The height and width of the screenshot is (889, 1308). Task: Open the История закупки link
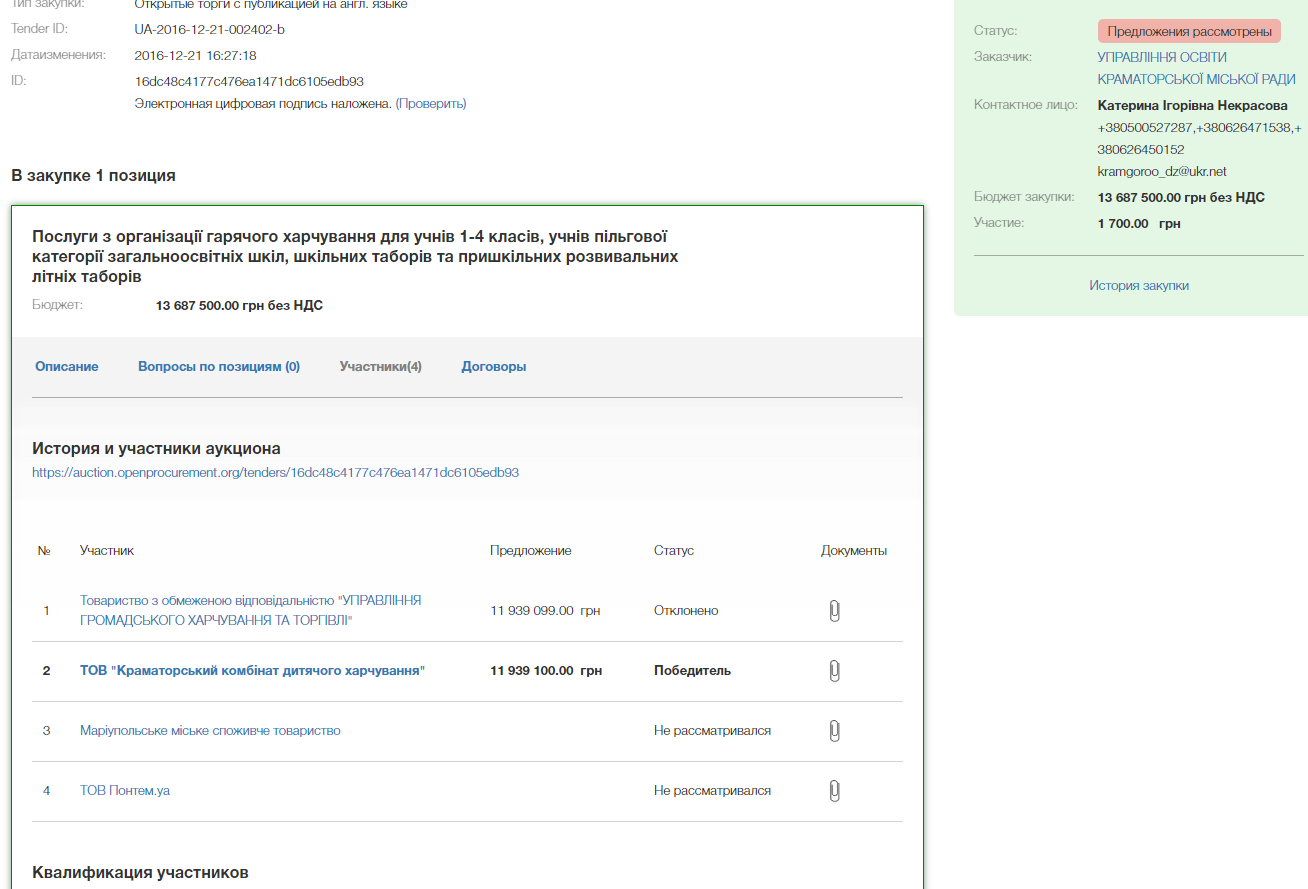pyautogui.click(x=1139, y=286)
